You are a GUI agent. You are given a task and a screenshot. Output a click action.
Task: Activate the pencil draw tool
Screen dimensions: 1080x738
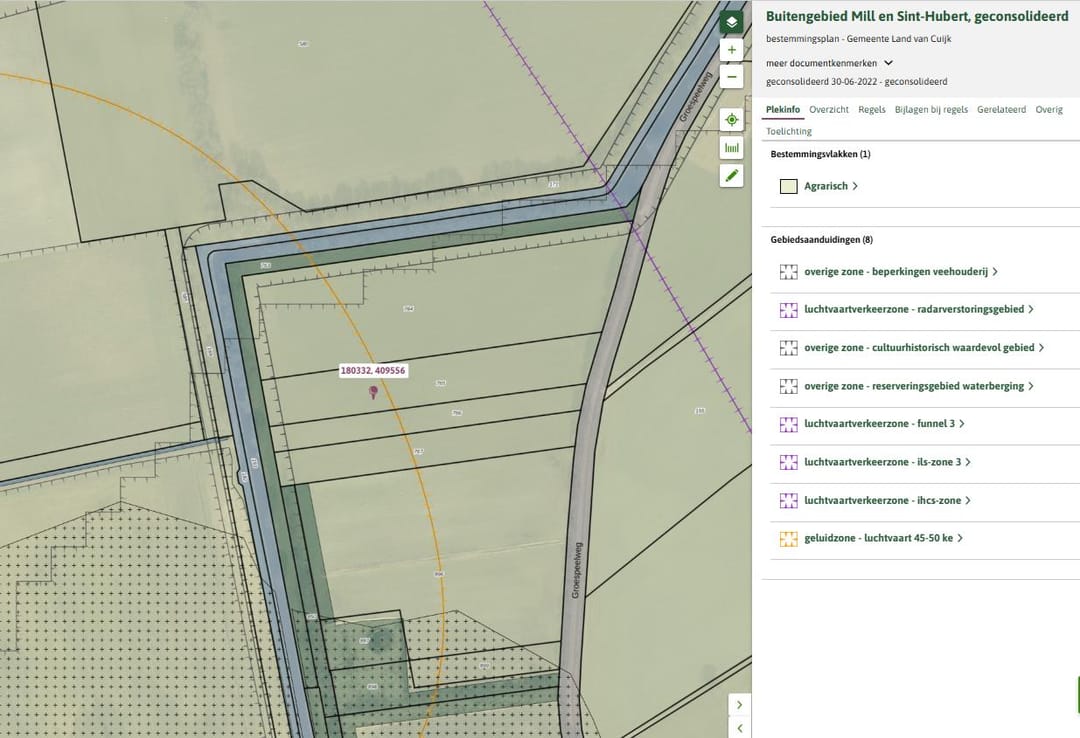(732, 176)
